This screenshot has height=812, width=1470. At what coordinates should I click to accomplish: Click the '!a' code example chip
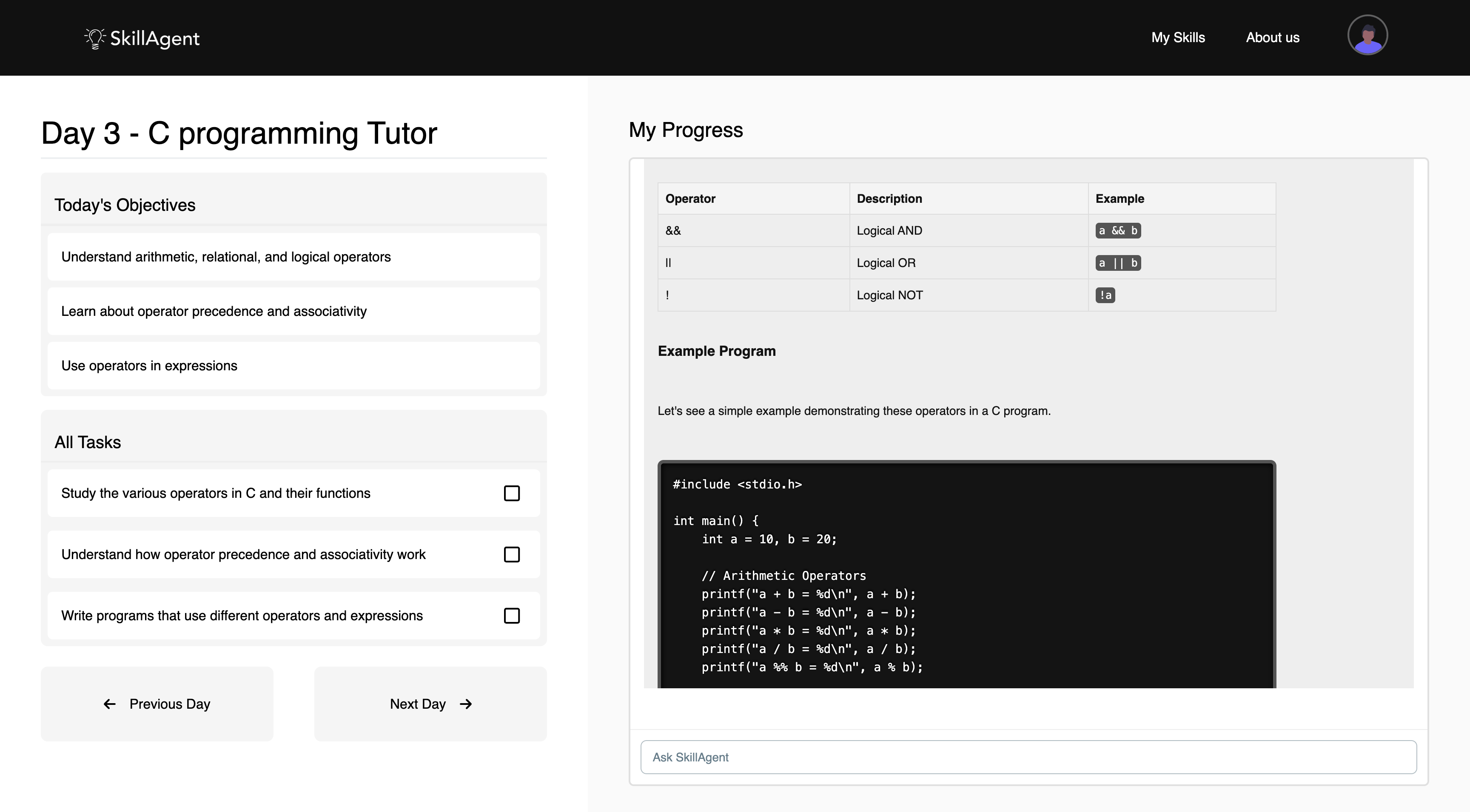point(1105,295)
